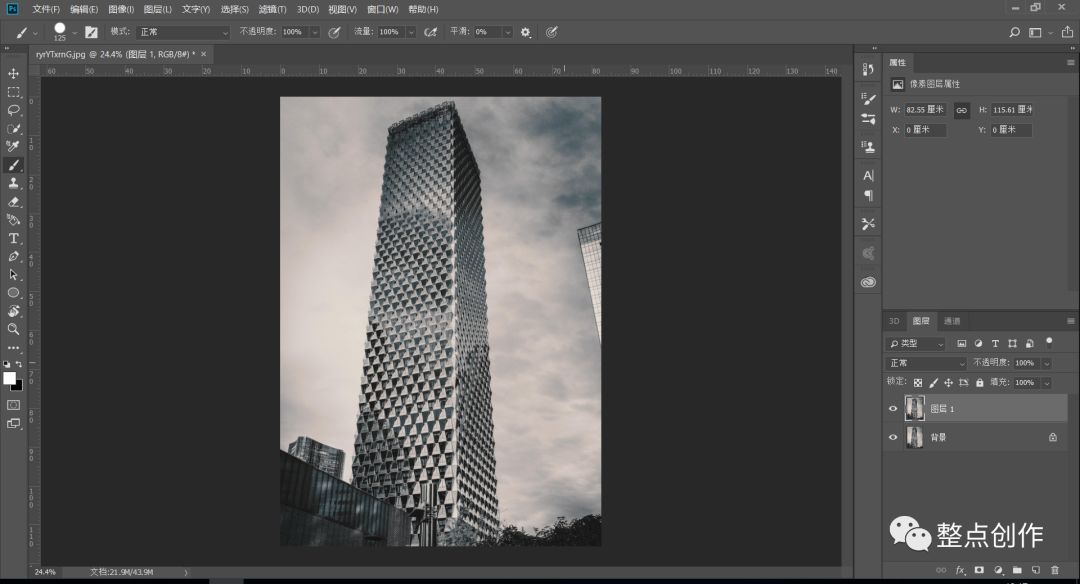Toggle the W/H link proportions button
The width and height of the screenshot is (1080, 584).
[962, 110]
